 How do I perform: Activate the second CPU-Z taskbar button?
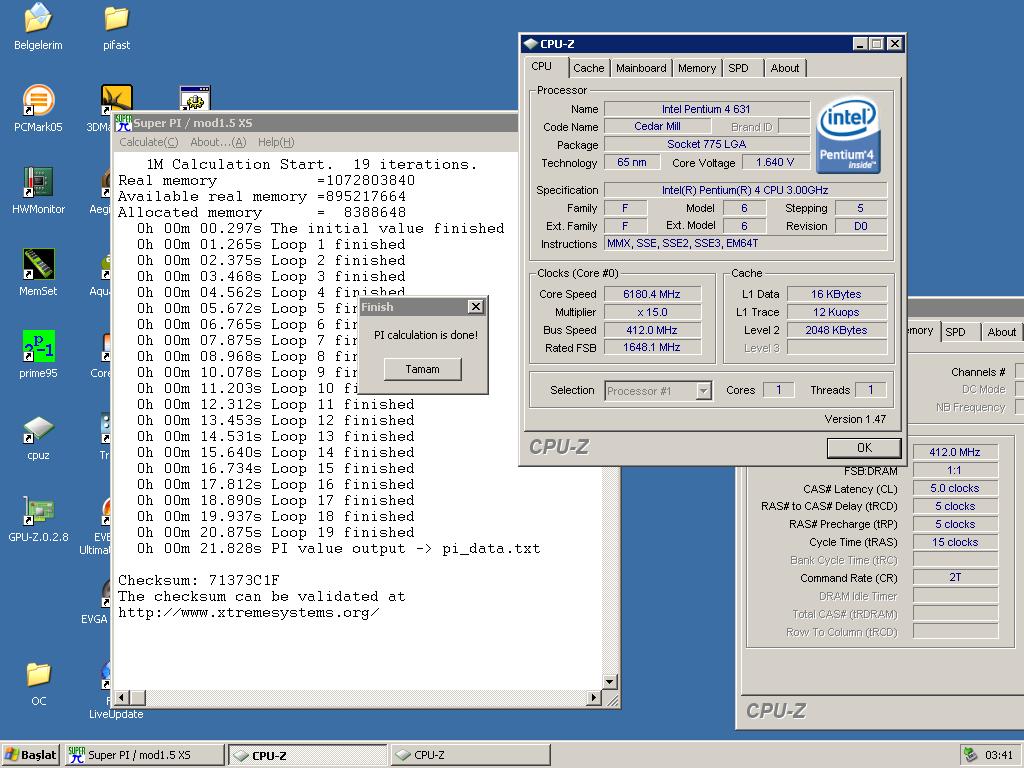[x=470, y=755]
